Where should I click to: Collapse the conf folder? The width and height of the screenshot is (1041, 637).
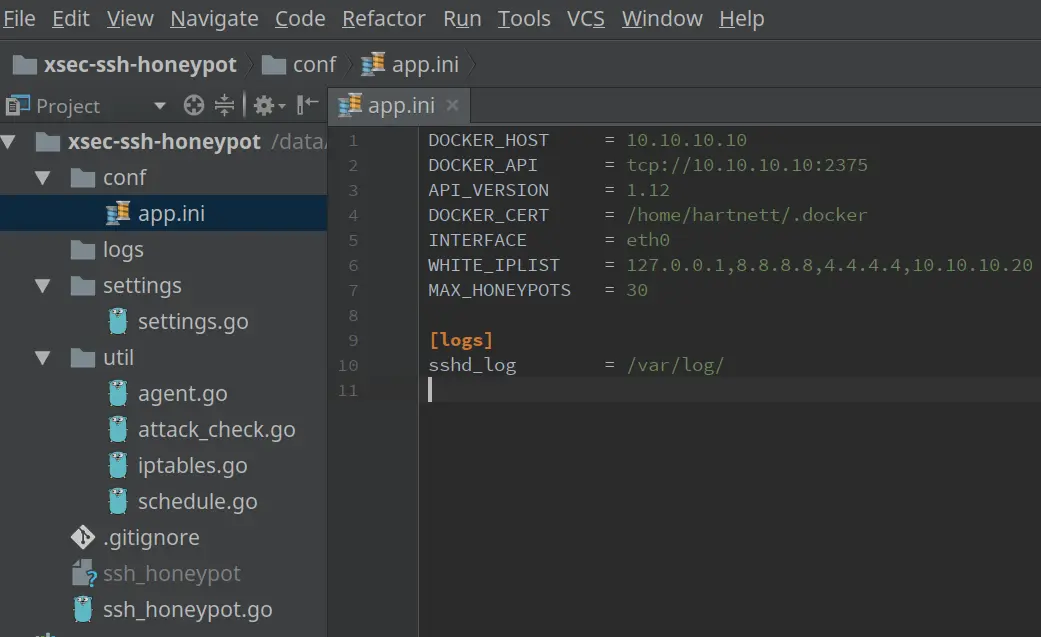(42, 178)
